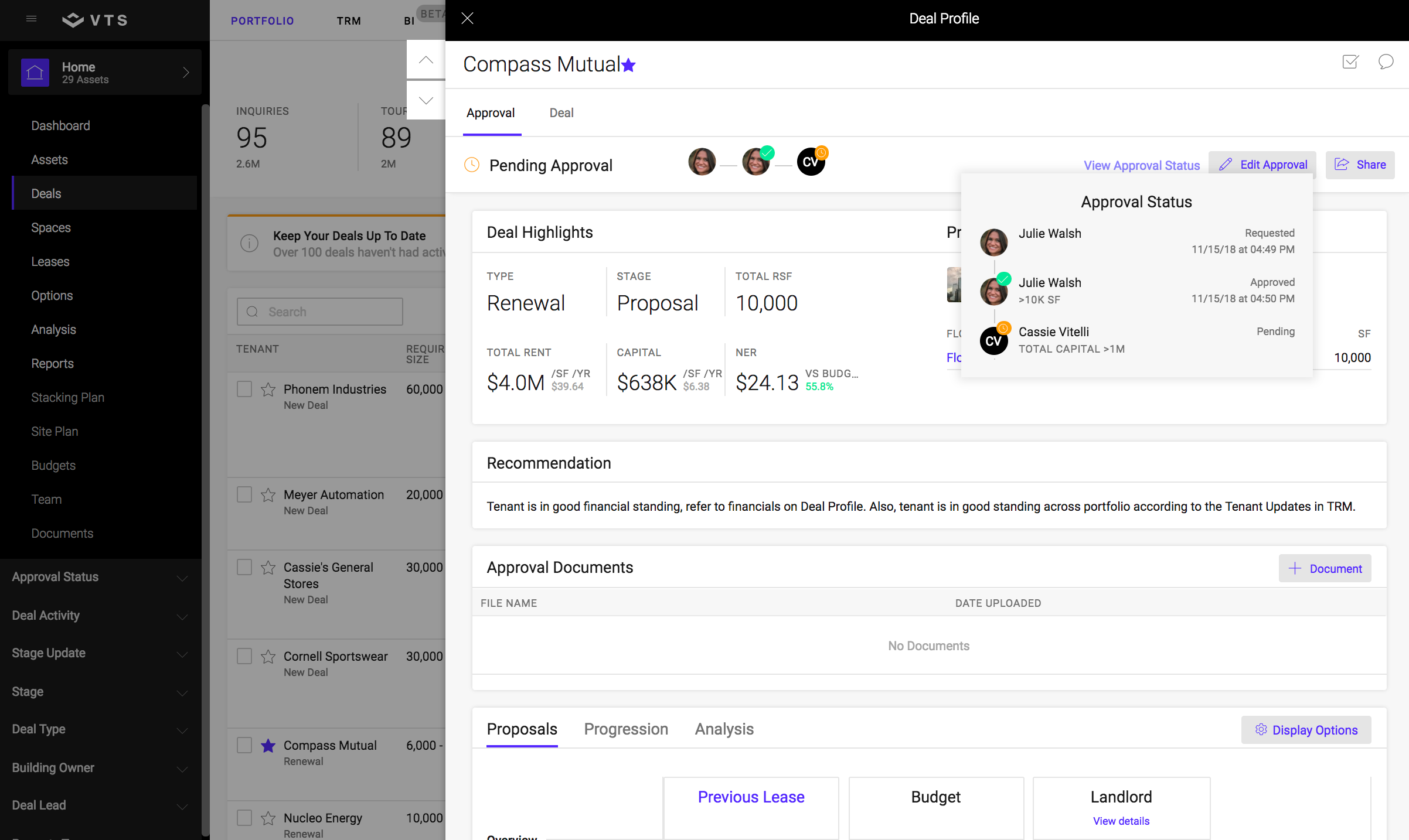1409x840 pixels.
Task: Toggle the star next to Compass Mutual title
Action: [629, 65]
